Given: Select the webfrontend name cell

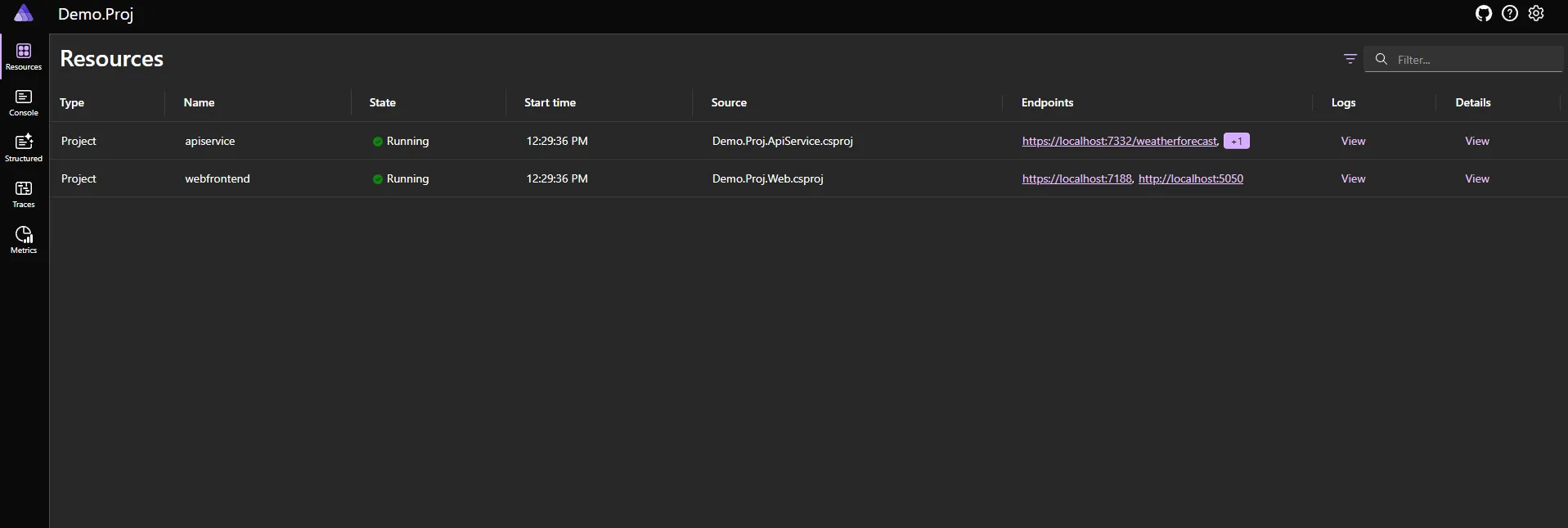Looking at the screenshot, I should 218,178.
